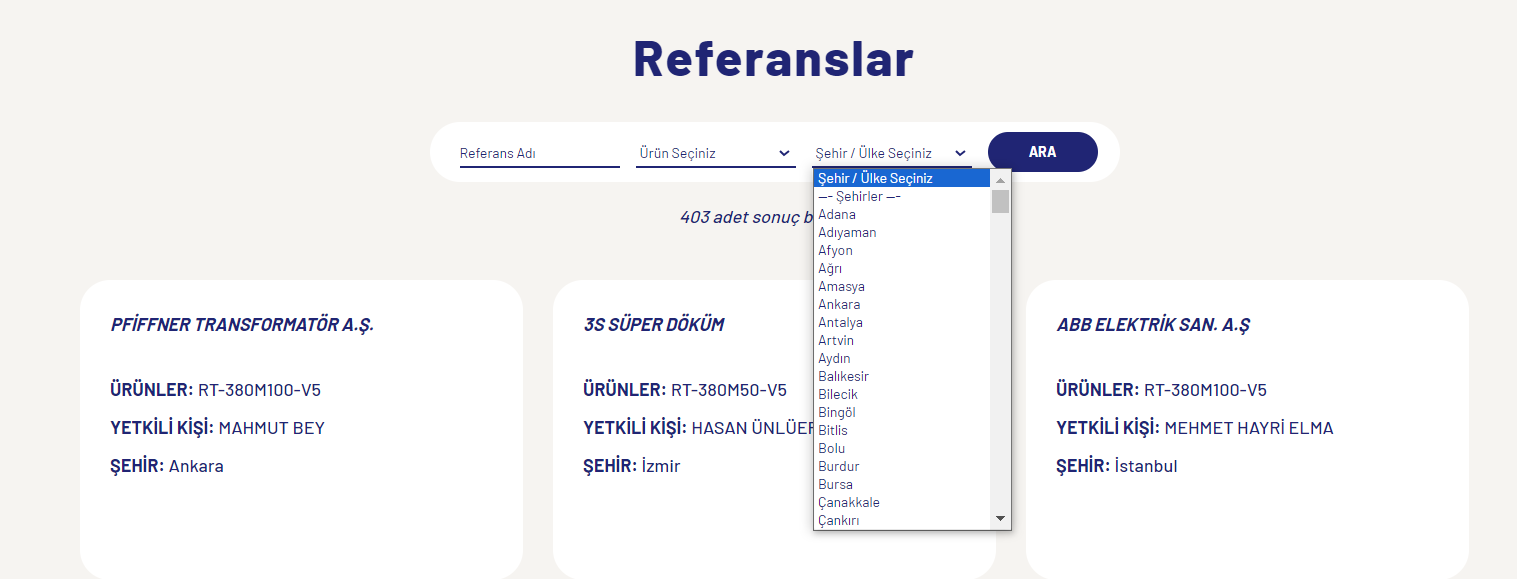The width and height of the screenshot is (1517, 579).
Task: Pick Çanakkale from the city list
Action: tap(902, 502)
